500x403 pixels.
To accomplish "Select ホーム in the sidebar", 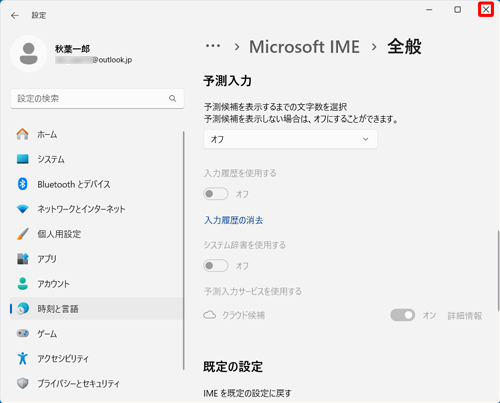I will [x=97, y=134].
